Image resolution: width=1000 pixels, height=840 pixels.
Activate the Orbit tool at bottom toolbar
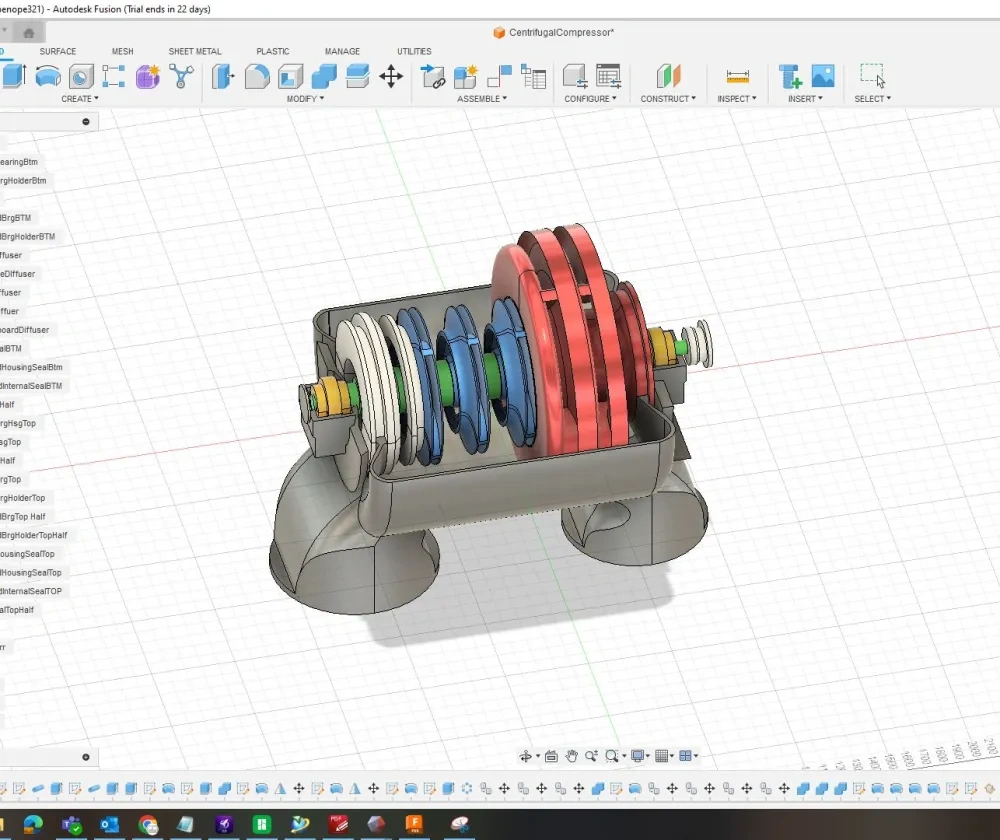[527, 756]
